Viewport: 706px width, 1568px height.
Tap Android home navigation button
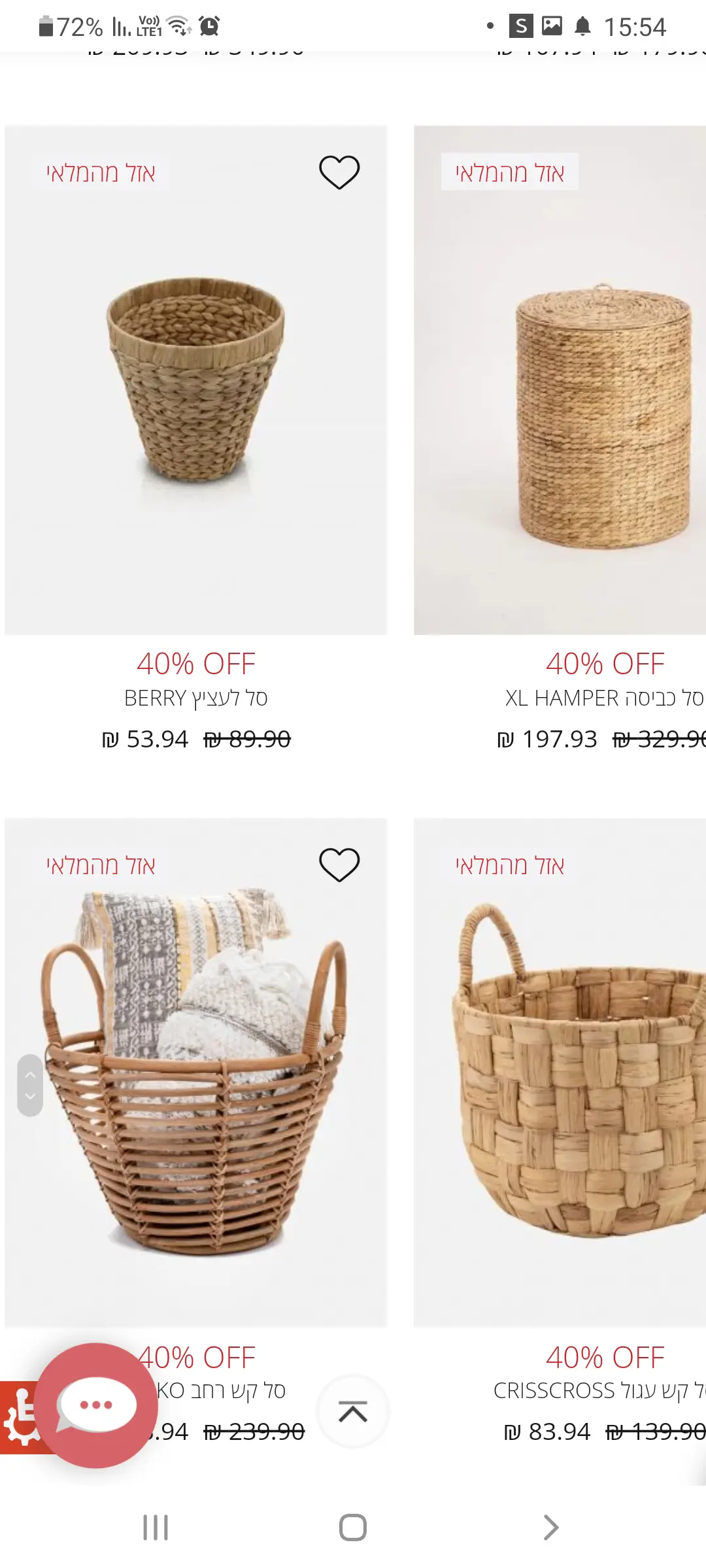353,1527
